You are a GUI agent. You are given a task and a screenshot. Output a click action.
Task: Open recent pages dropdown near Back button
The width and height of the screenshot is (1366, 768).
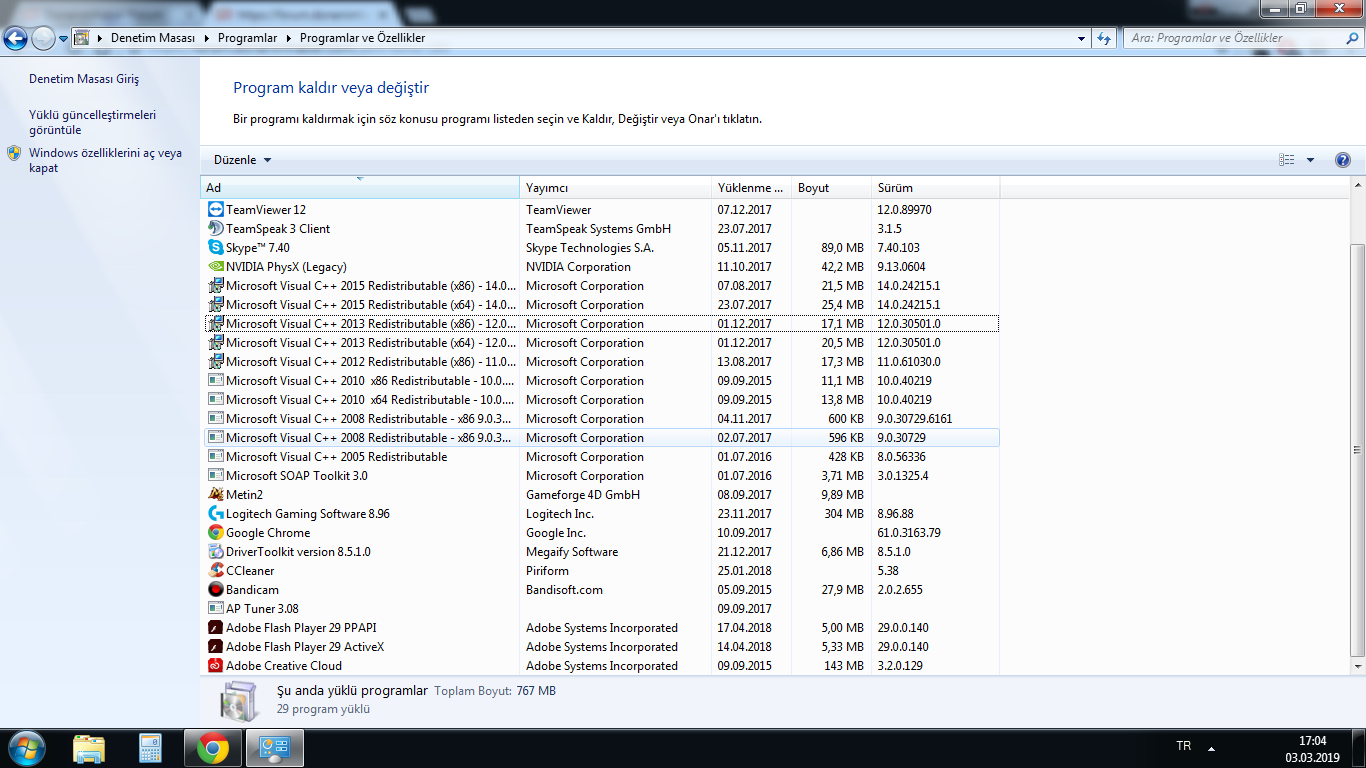pos(64,39)
